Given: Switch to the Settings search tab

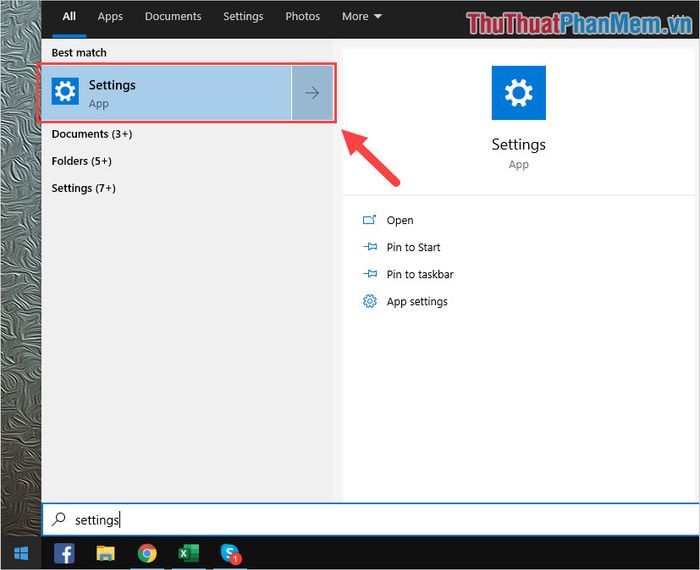Looking at the screenshot, I should click(243, 17).
